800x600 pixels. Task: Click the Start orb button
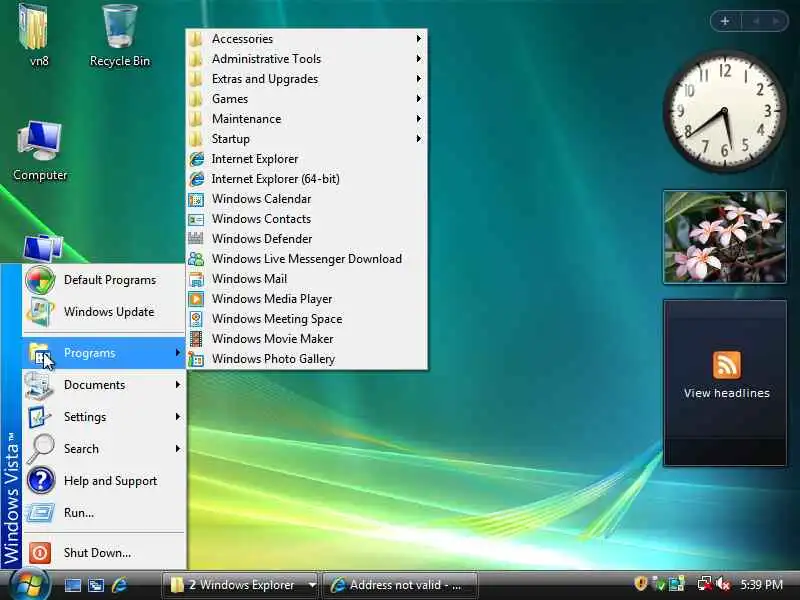point(30,585)
